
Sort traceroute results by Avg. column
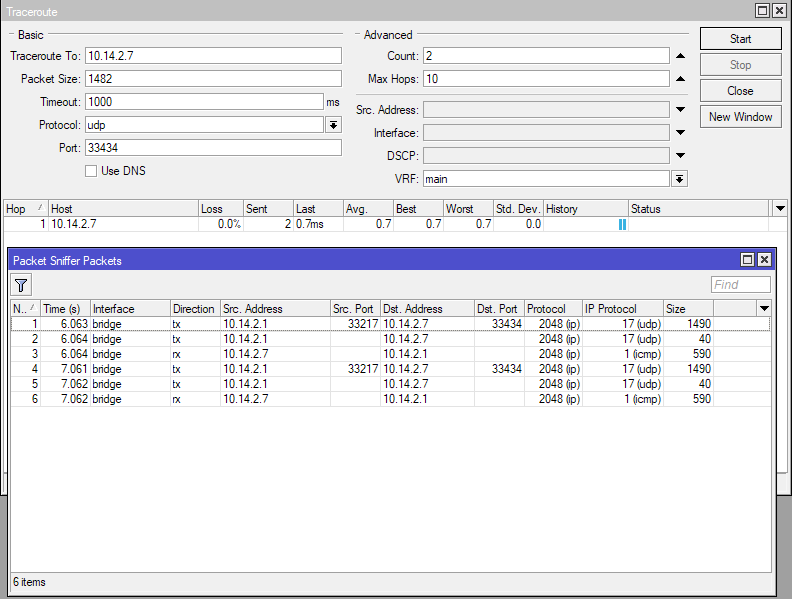point(368,209)
